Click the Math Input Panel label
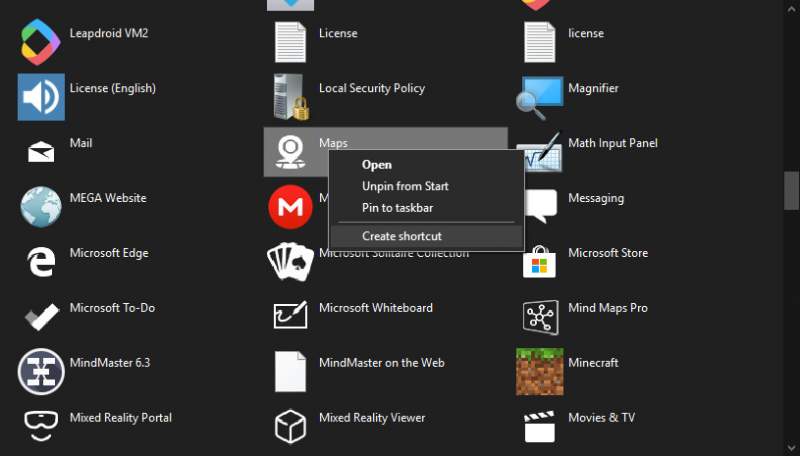The image size is (800, 456). click(x=613, y=143)
